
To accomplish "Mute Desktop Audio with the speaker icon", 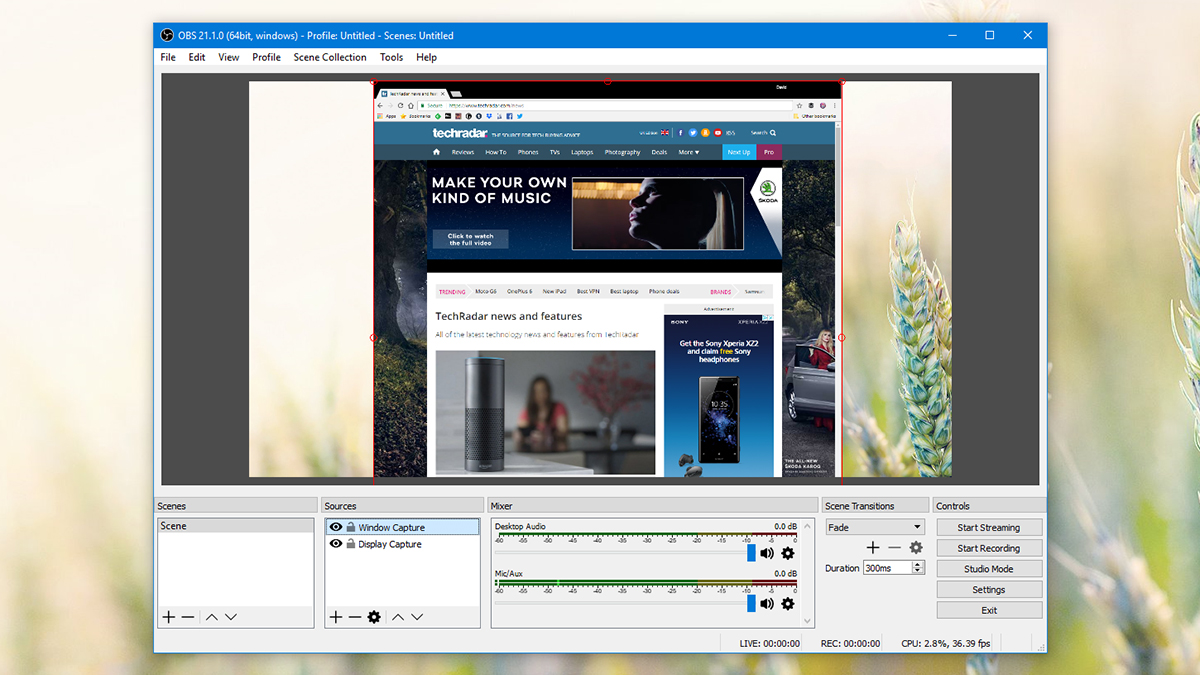I will pos(767,553).
